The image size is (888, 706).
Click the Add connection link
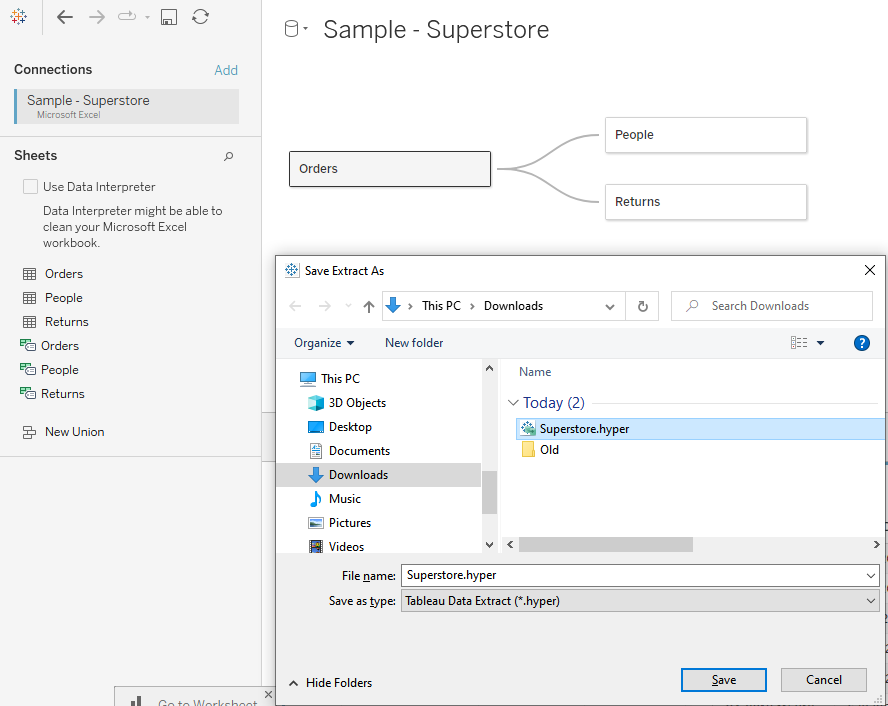point(226,70)
